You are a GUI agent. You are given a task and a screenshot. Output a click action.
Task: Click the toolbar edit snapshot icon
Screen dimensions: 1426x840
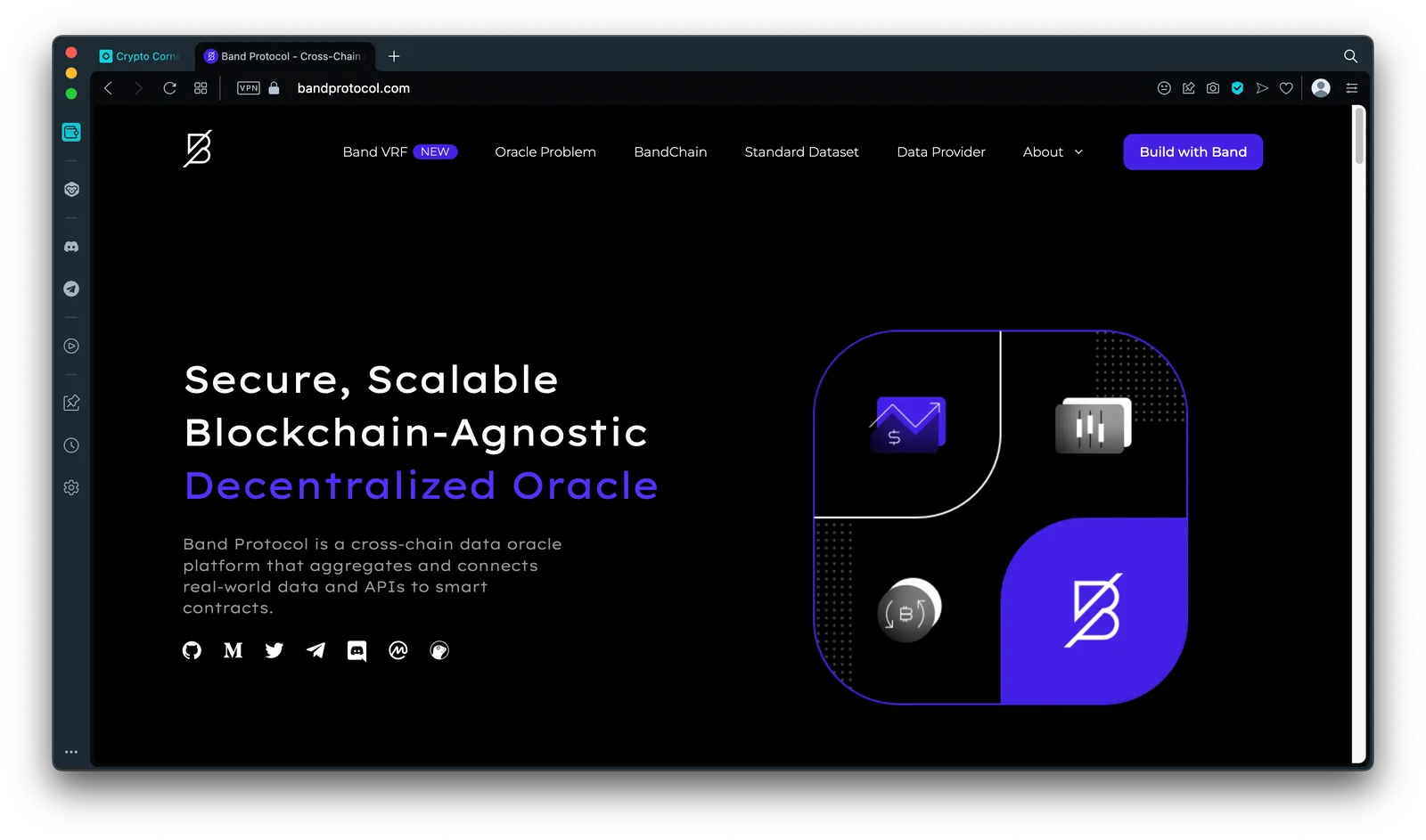[x=1189, y=88]
